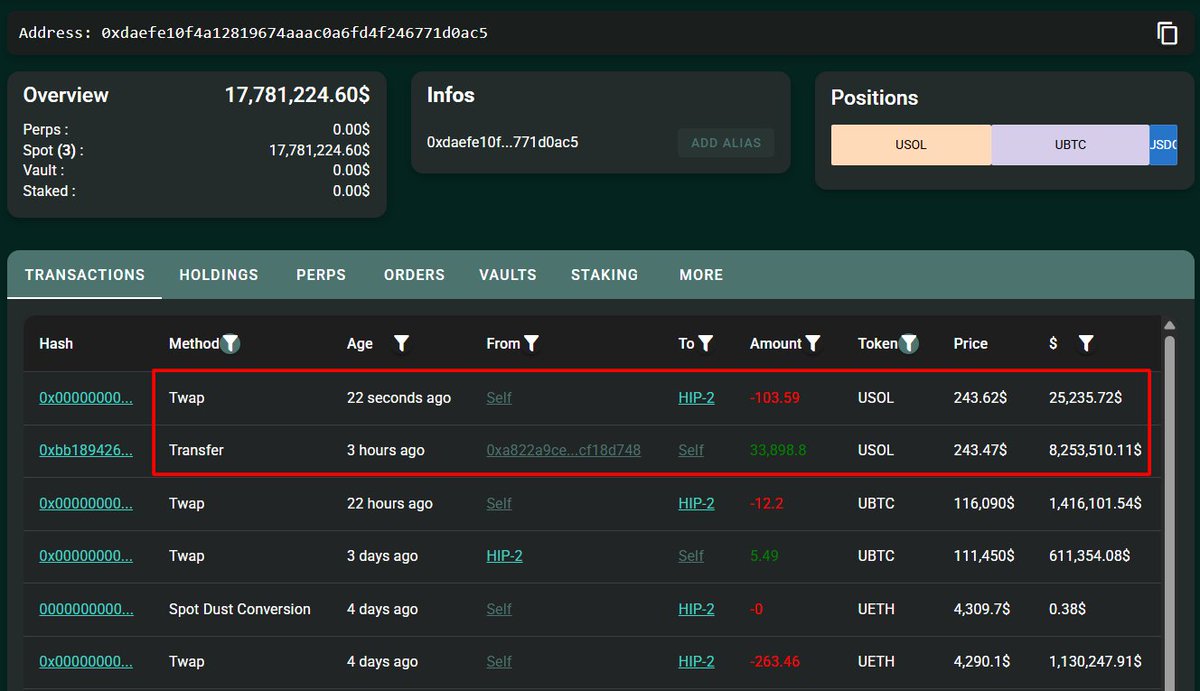Open the Orders tab

[x=414, y=274]
